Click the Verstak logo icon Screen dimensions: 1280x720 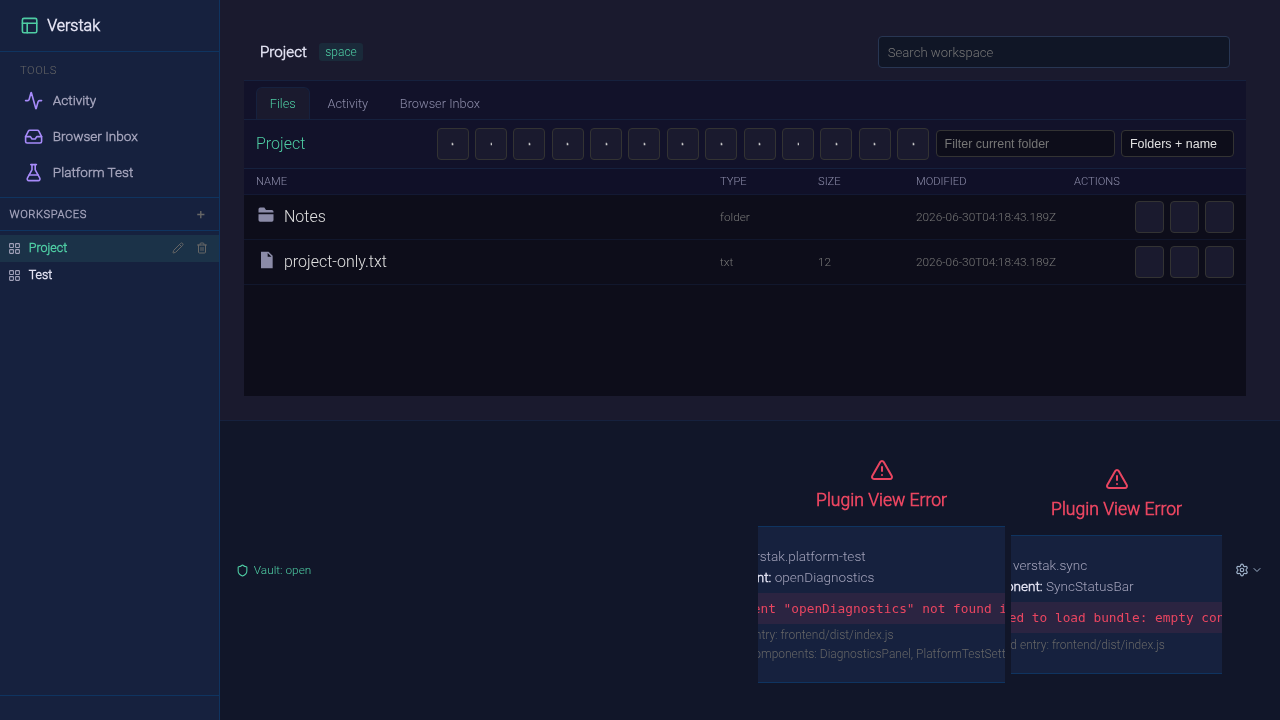29,26
